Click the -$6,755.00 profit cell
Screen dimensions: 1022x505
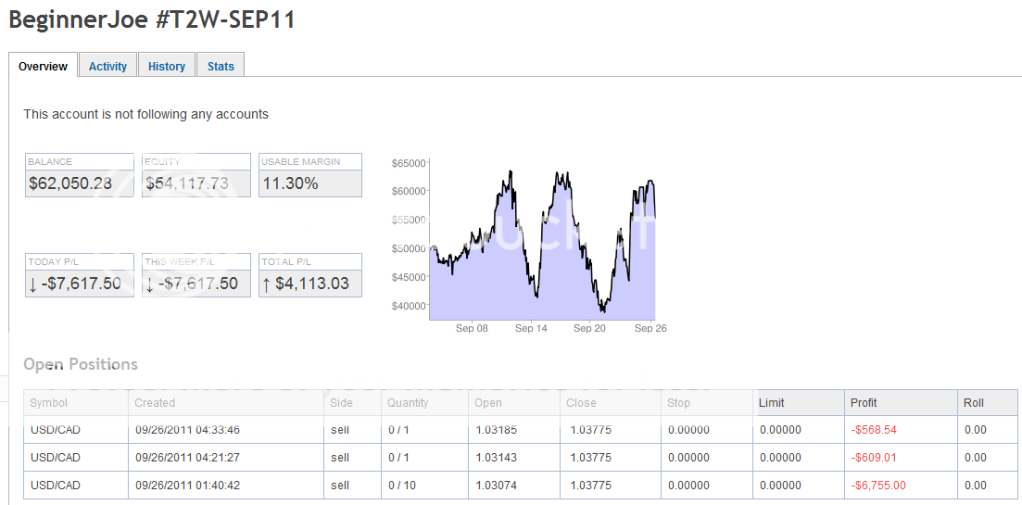point(878,485)
